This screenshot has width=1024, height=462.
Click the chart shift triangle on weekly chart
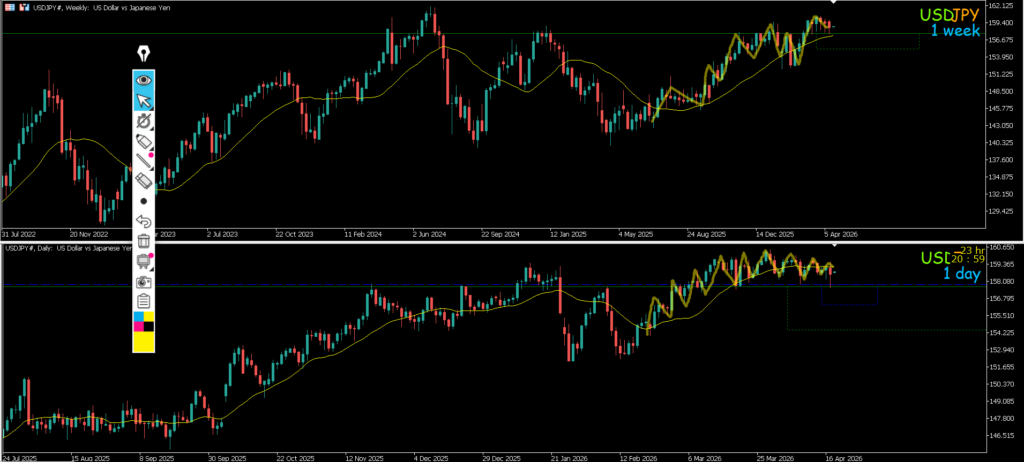[833, 4]
